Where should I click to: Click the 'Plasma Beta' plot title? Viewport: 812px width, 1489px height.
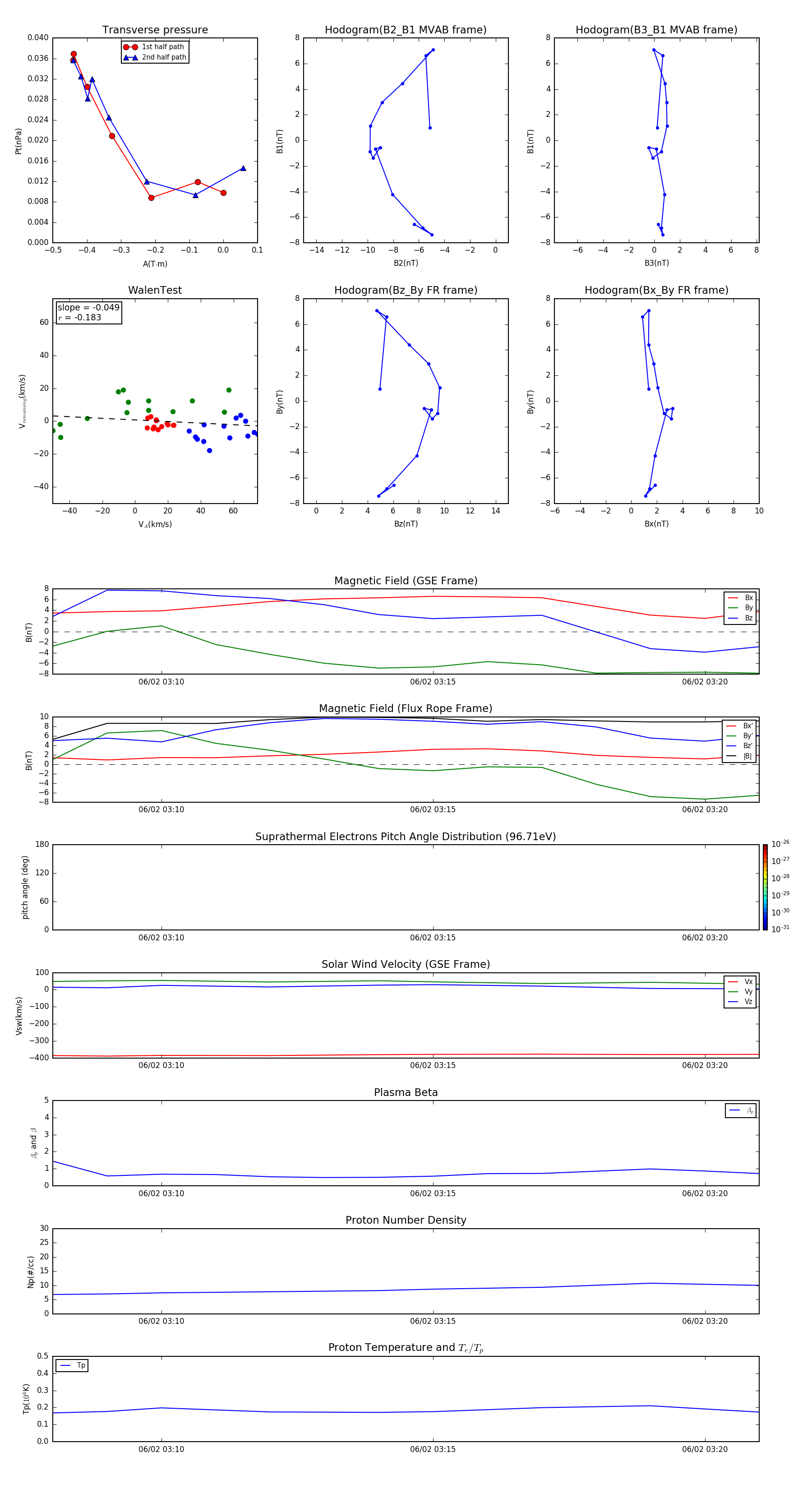point(406,1092)
